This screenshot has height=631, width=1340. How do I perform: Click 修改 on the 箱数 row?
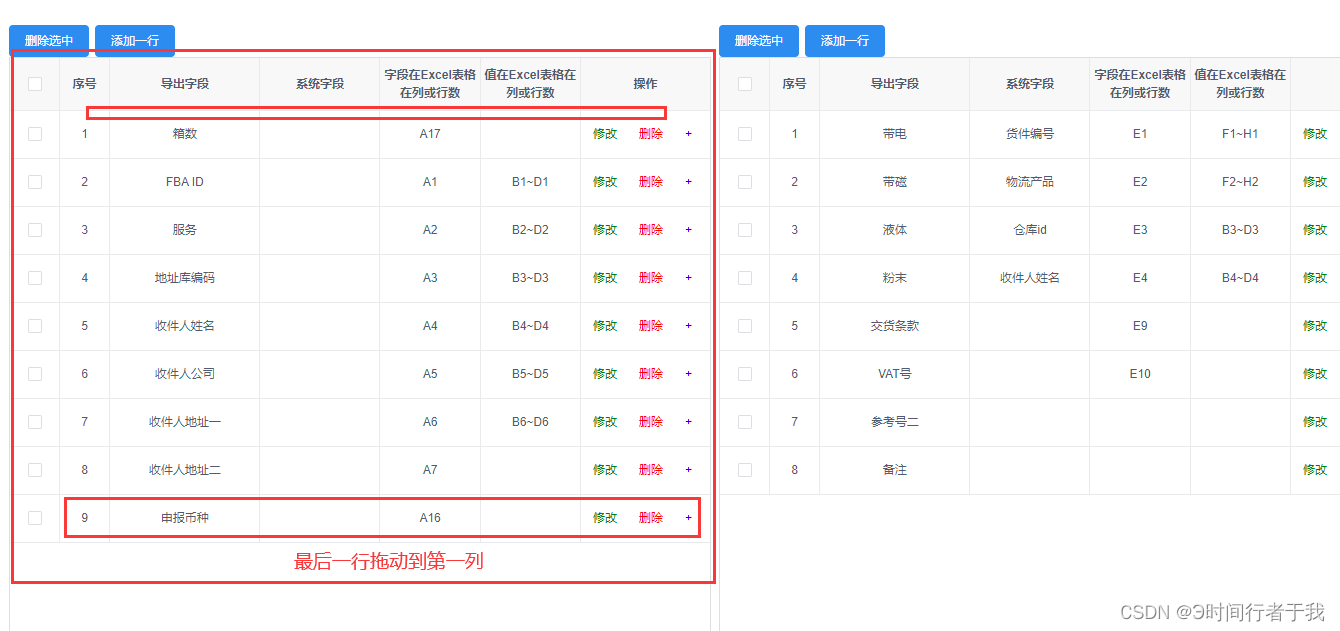pyautogui.click(x=604, y=133)
